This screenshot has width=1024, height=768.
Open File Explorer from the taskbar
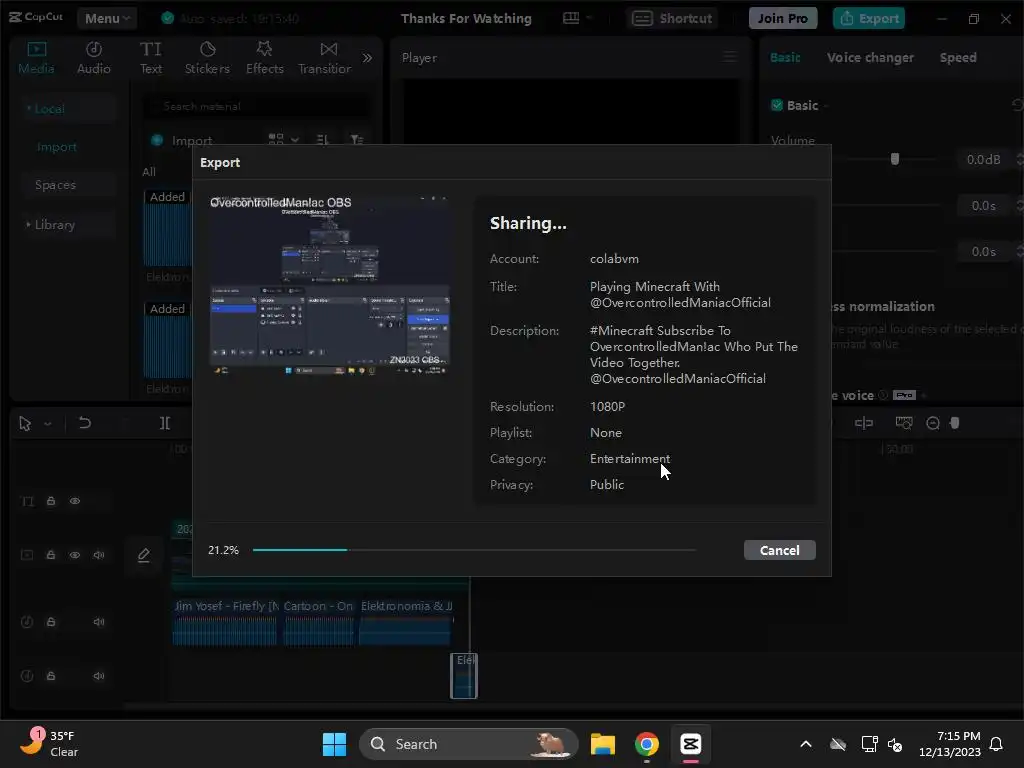tap(603, 744)
